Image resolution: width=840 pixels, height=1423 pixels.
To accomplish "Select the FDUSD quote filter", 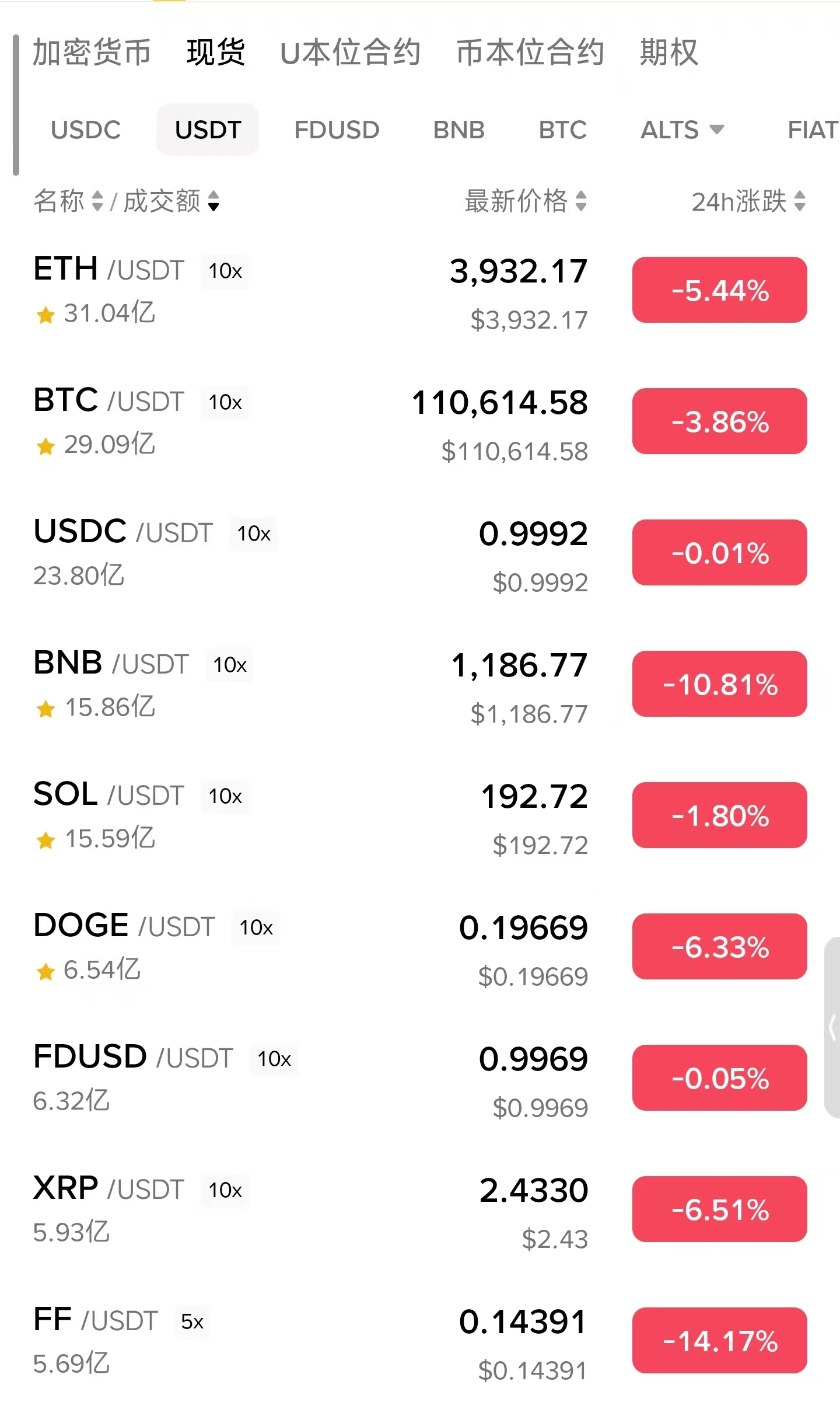I will pos(337,130).
